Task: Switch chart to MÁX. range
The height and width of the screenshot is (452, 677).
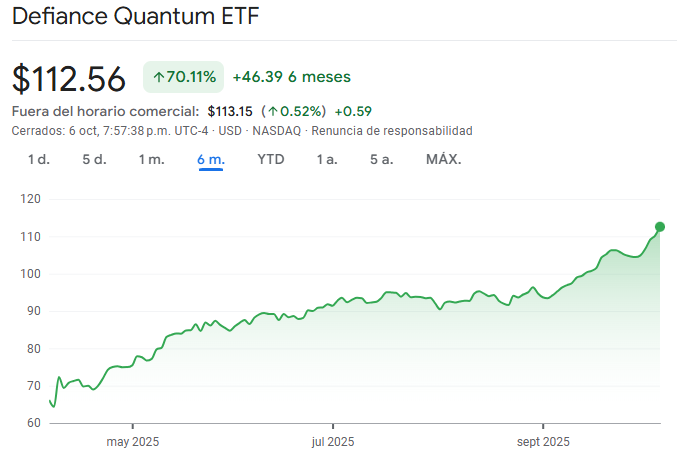Action: 444,159
